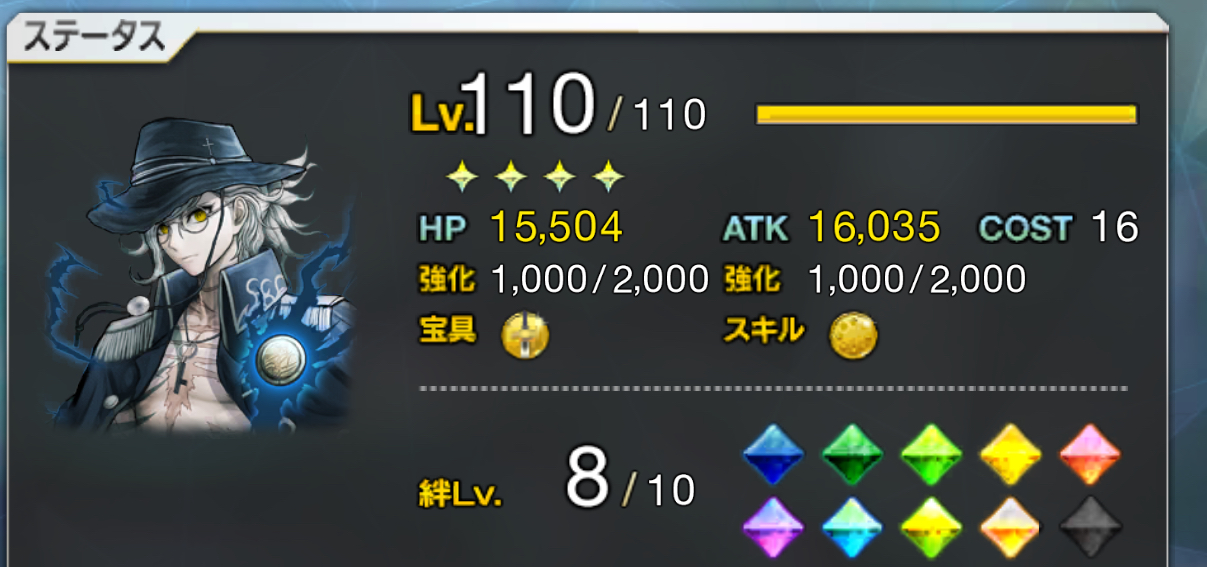Select the yellow-green crystal in bottom row
Viewport: 1207px width, 567px height.
pos(931,527)
